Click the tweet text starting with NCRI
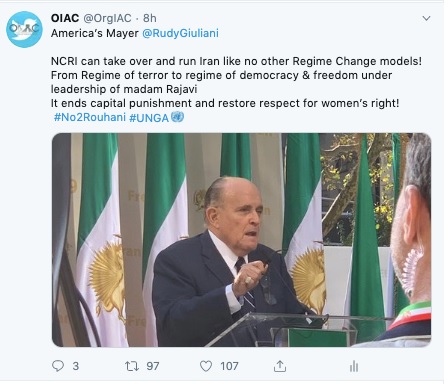Image resolution: width=448 pixels, height=384 pixels. point(236,82)
